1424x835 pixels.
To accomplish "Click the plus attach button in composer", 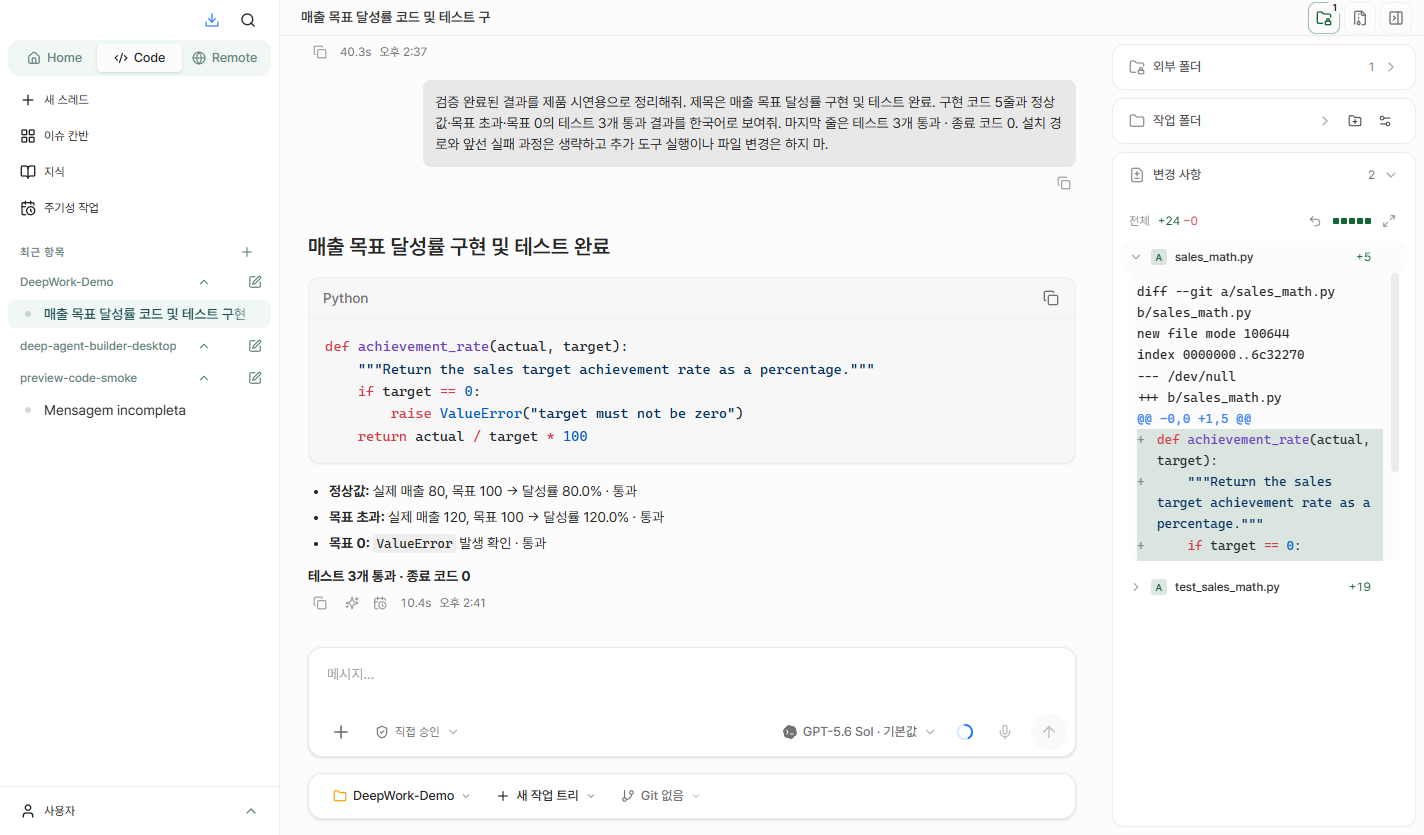I will (341, 732).
